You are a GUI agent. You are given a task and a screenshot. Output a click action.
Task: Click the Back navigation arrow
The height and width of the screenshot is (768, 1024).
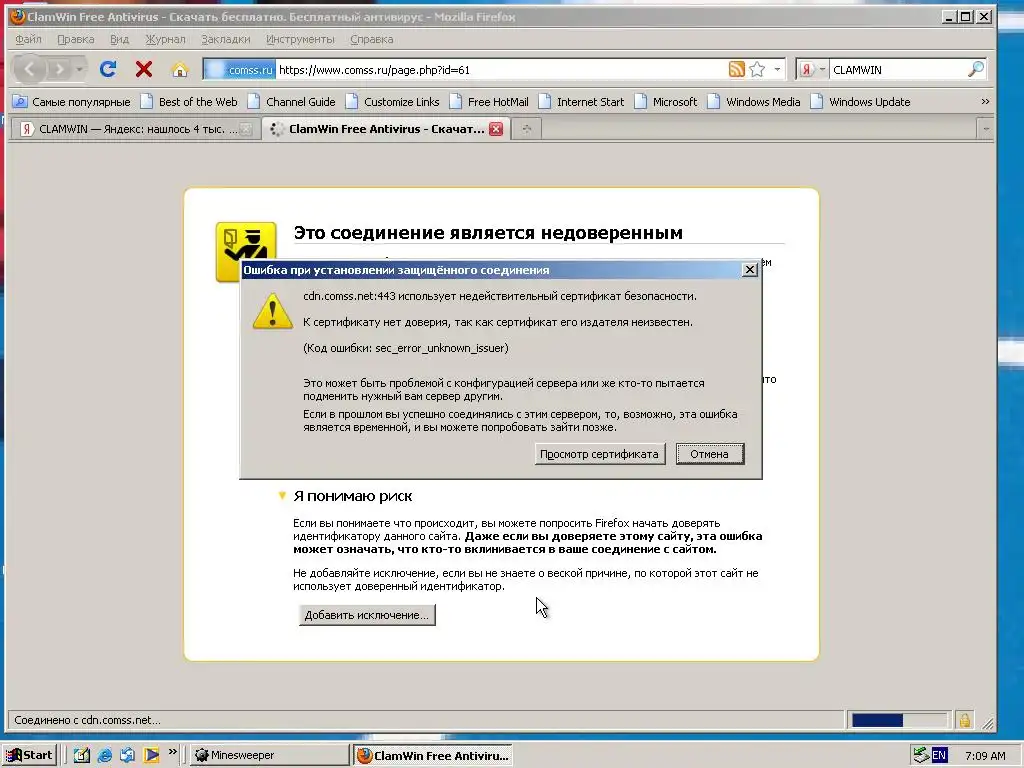click(x=29, y=69)
